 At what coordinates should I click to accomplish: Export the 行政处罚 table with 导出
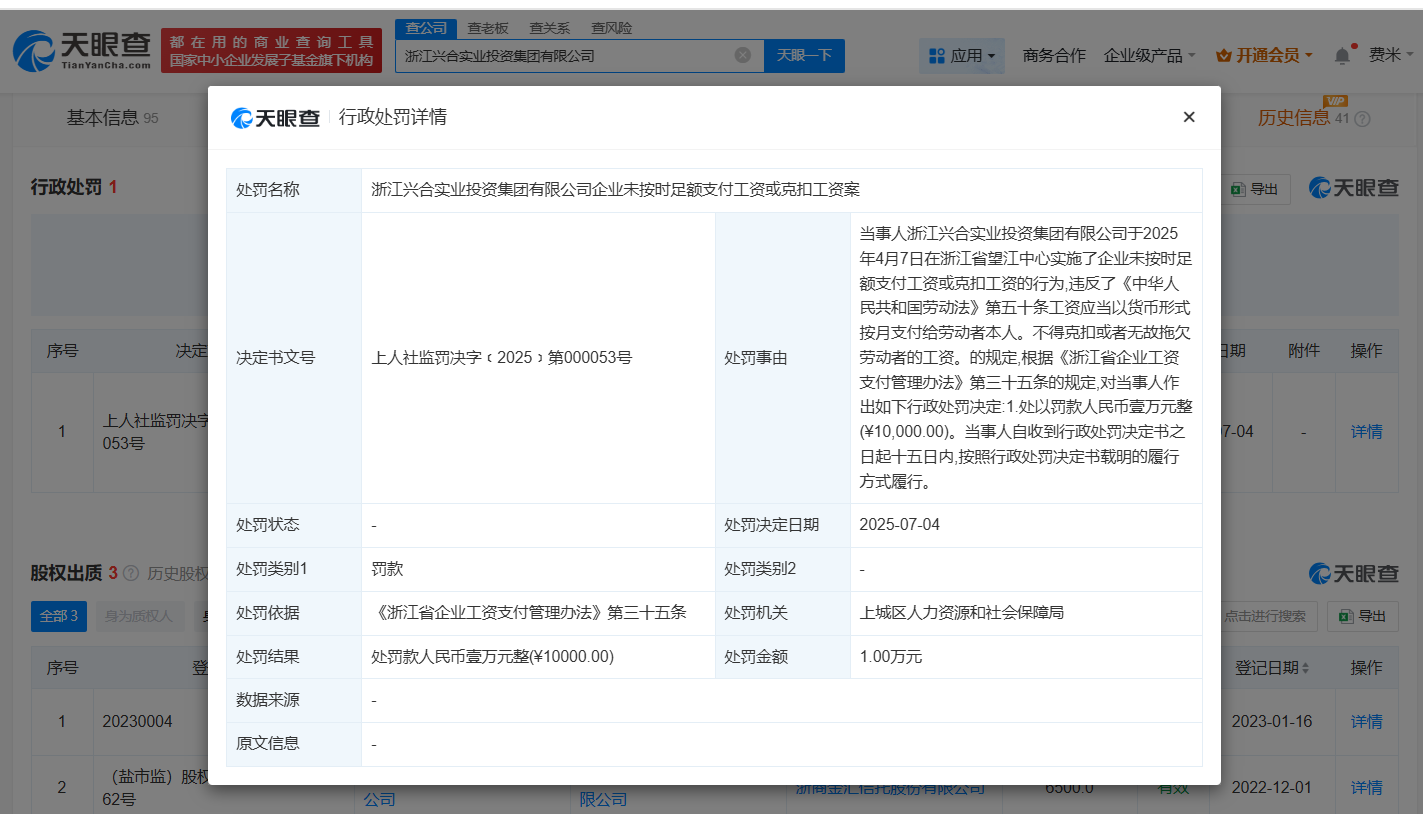coord(1254,189)
